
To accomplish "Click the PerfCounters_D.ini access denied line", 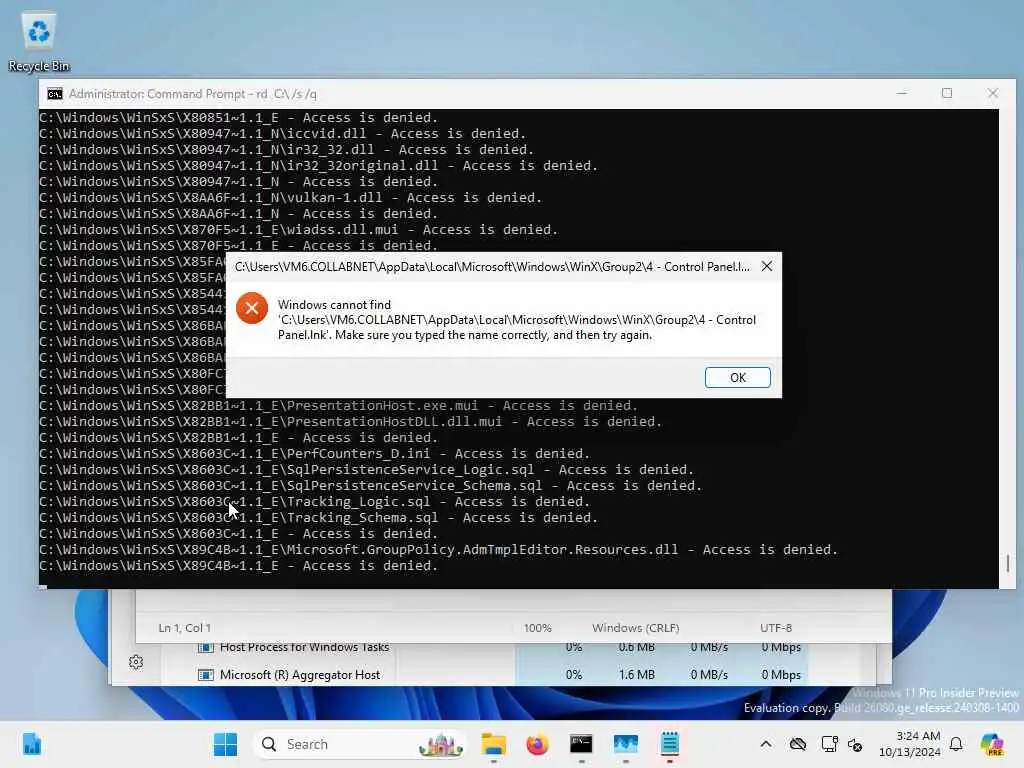I will [x=315, y=453].
